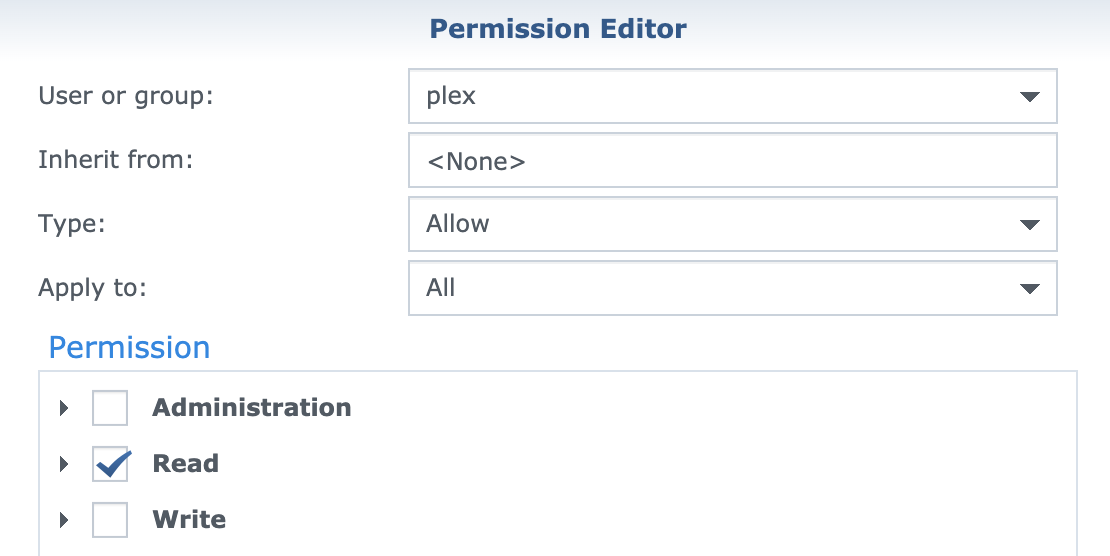Click the "Apply to:" field label
Viewport: 1110px width, 556px height.
point(92,289)
